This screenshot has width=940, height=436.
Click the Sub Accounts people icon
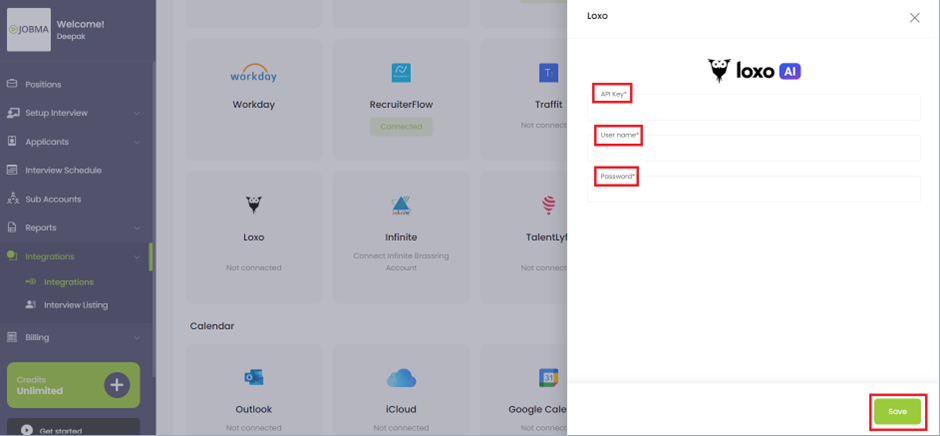(12, 199)
